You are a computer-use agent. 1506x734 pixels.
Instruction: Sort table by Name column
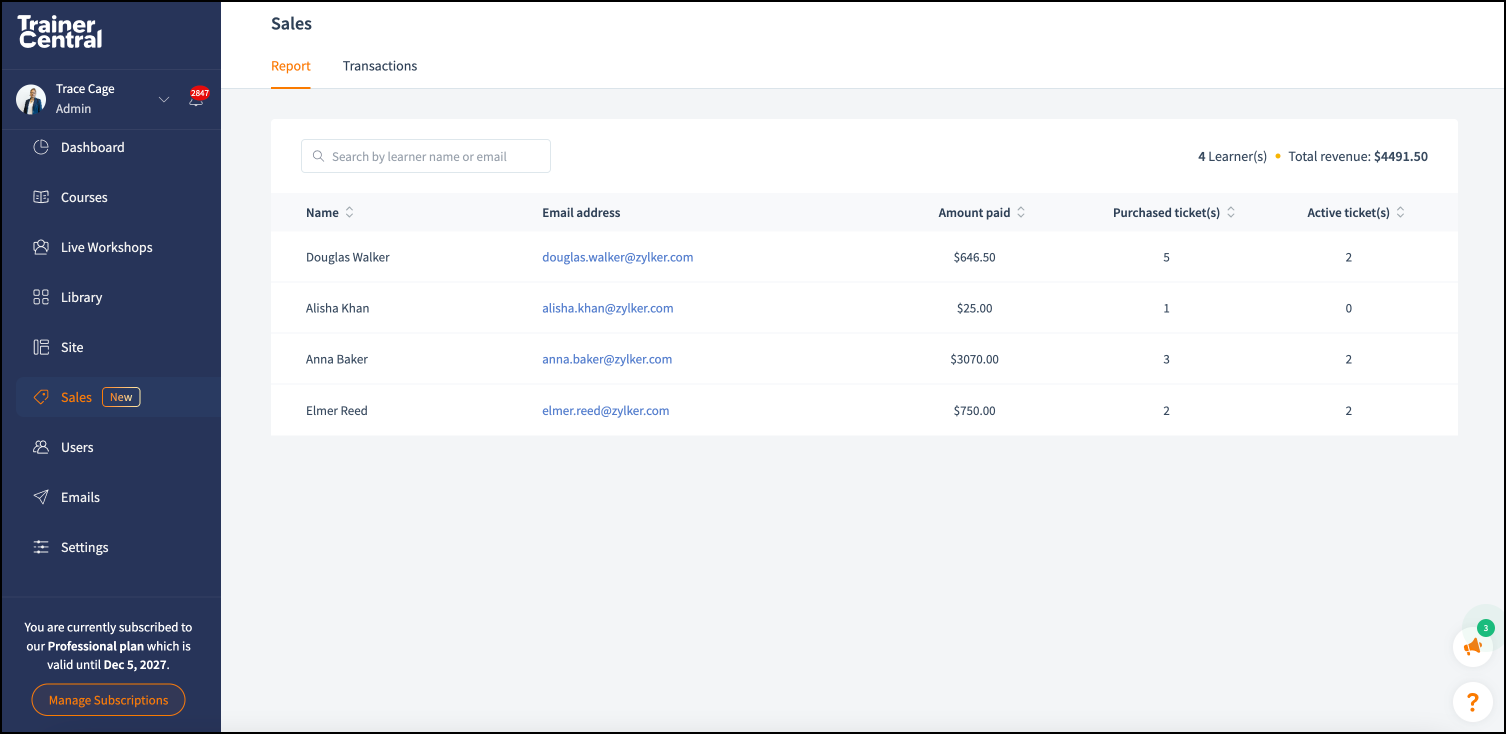(x=349, y=213)
